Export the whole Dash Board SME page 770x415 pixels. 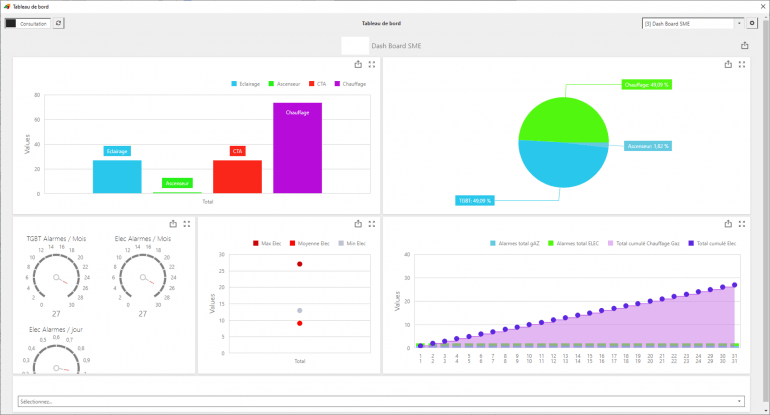pos(744,46)
